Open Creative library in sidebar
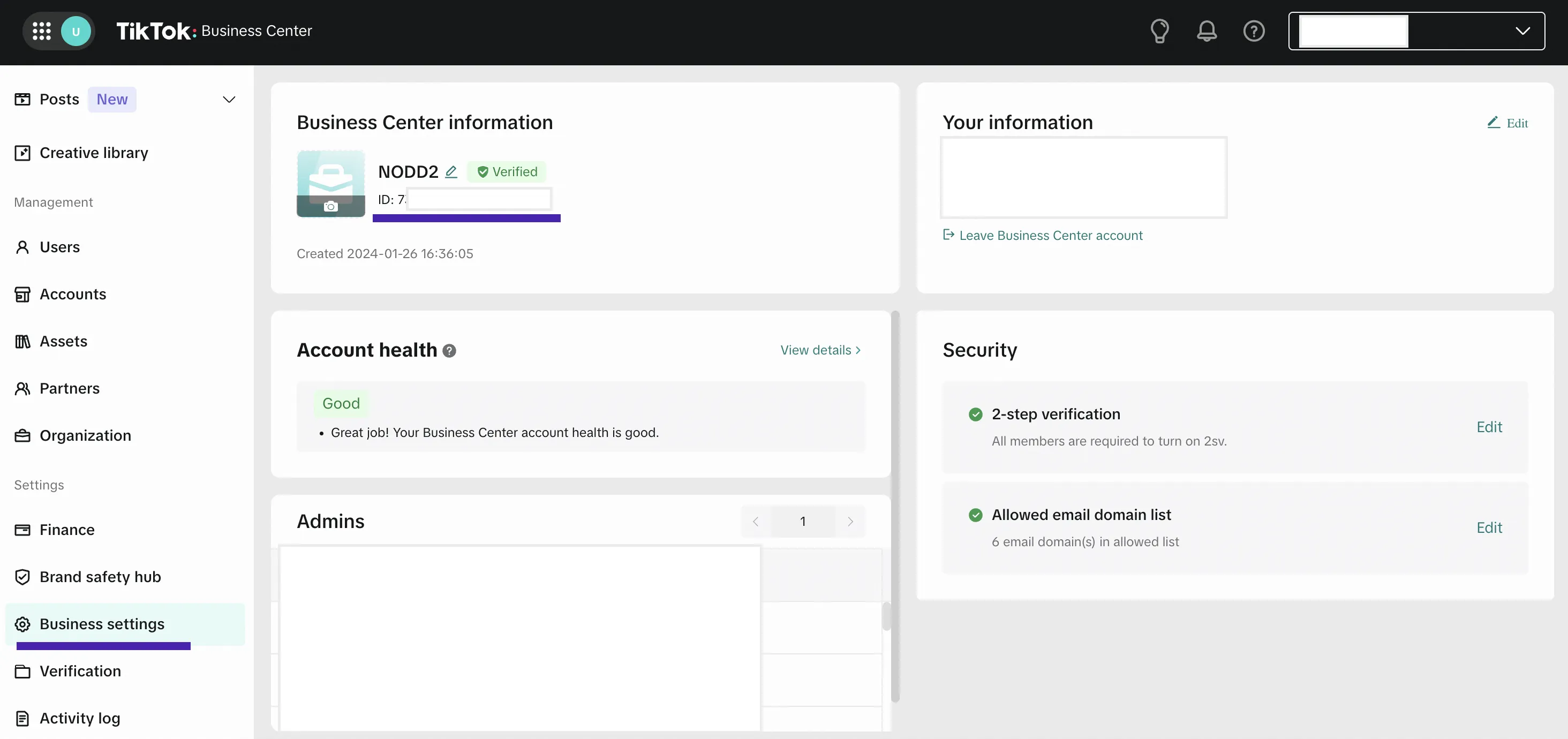The height and width of the screenshot is (739, 1568). pos(94,153)
